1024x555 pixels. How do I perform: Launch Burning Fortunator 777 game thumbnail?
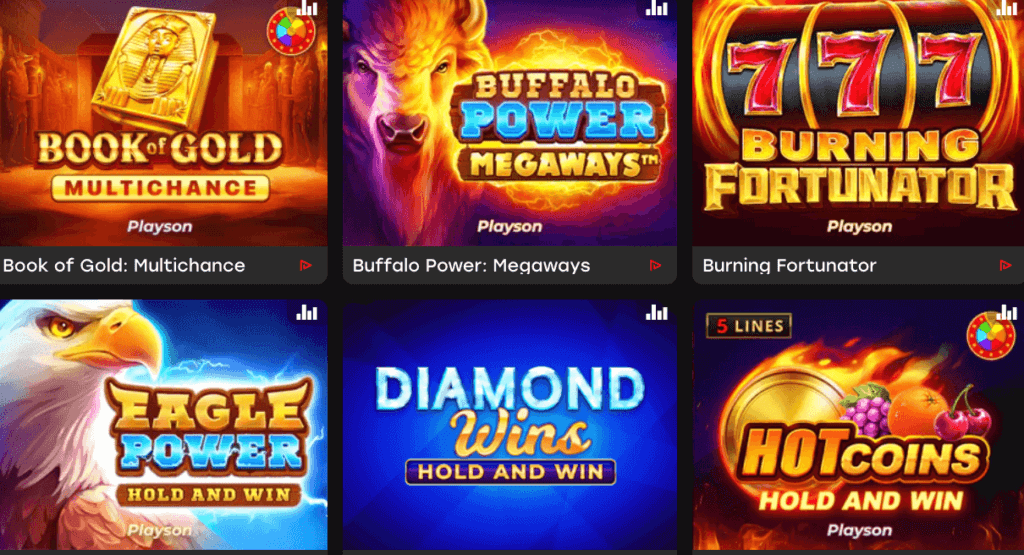(858, 123)
